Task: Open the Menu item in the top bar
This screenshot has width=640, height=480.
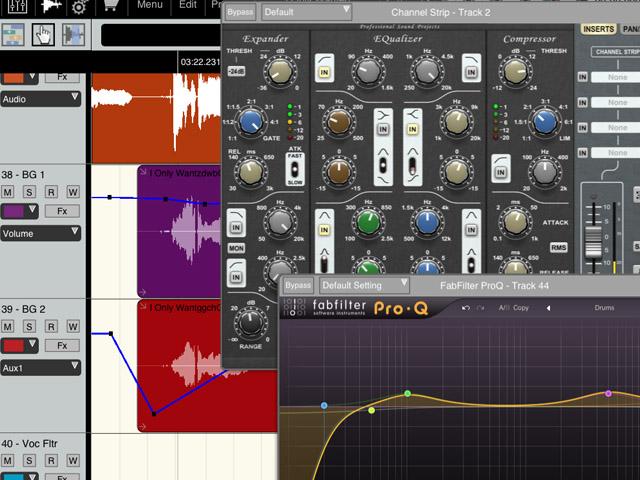Action: [150, 5]
